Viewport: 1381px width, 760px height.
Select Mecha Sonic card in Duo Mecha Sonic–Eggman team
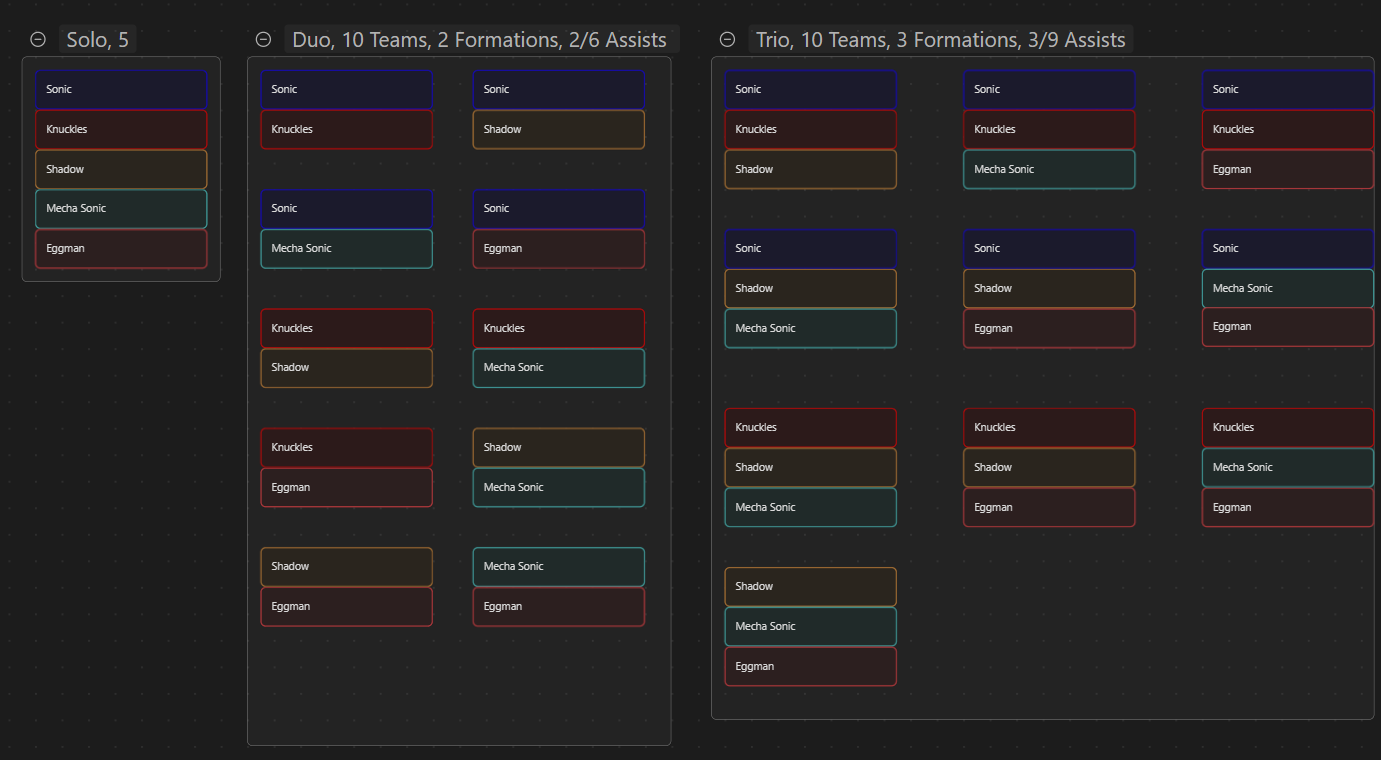coord(559,567)
